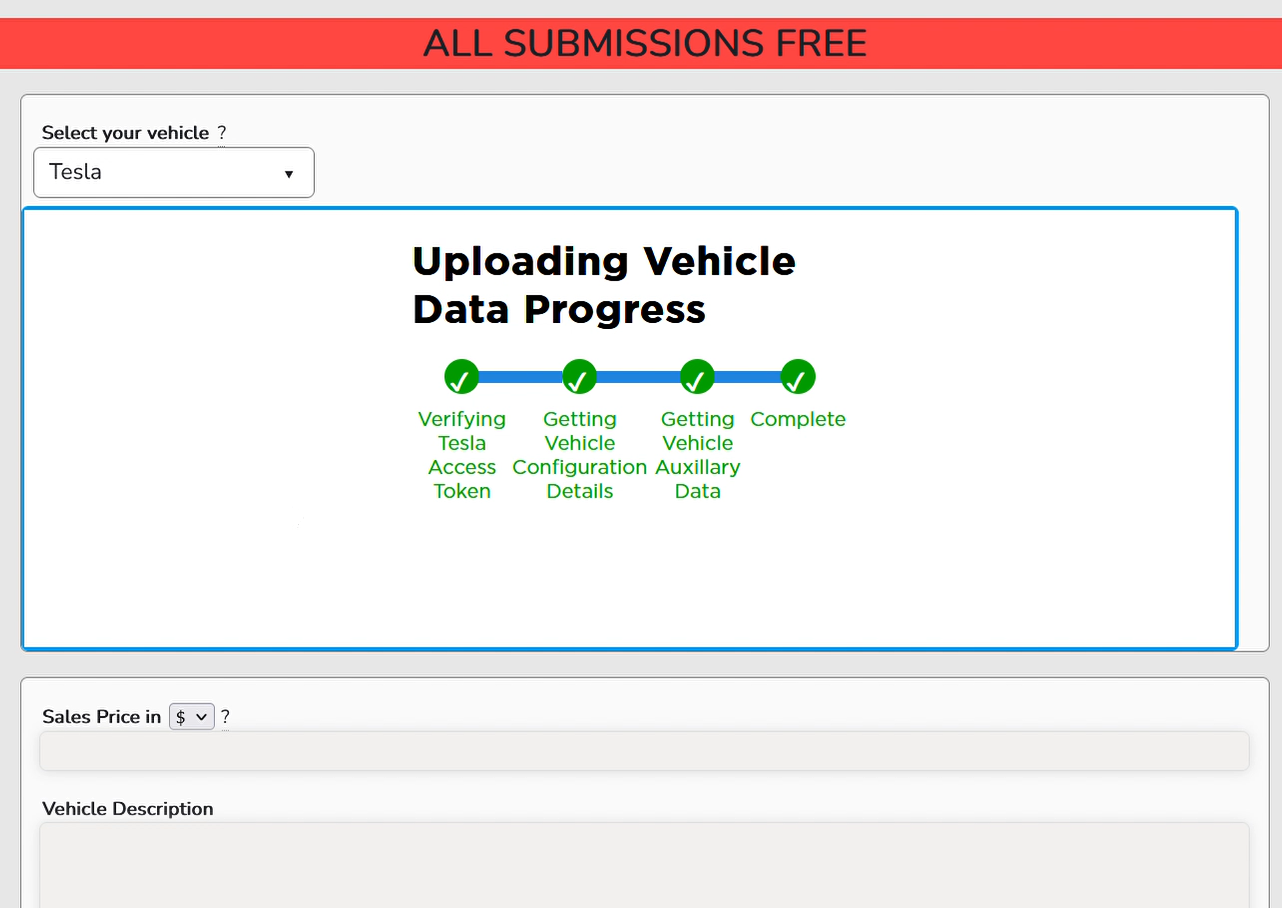Open the $ currency selector

192,717
